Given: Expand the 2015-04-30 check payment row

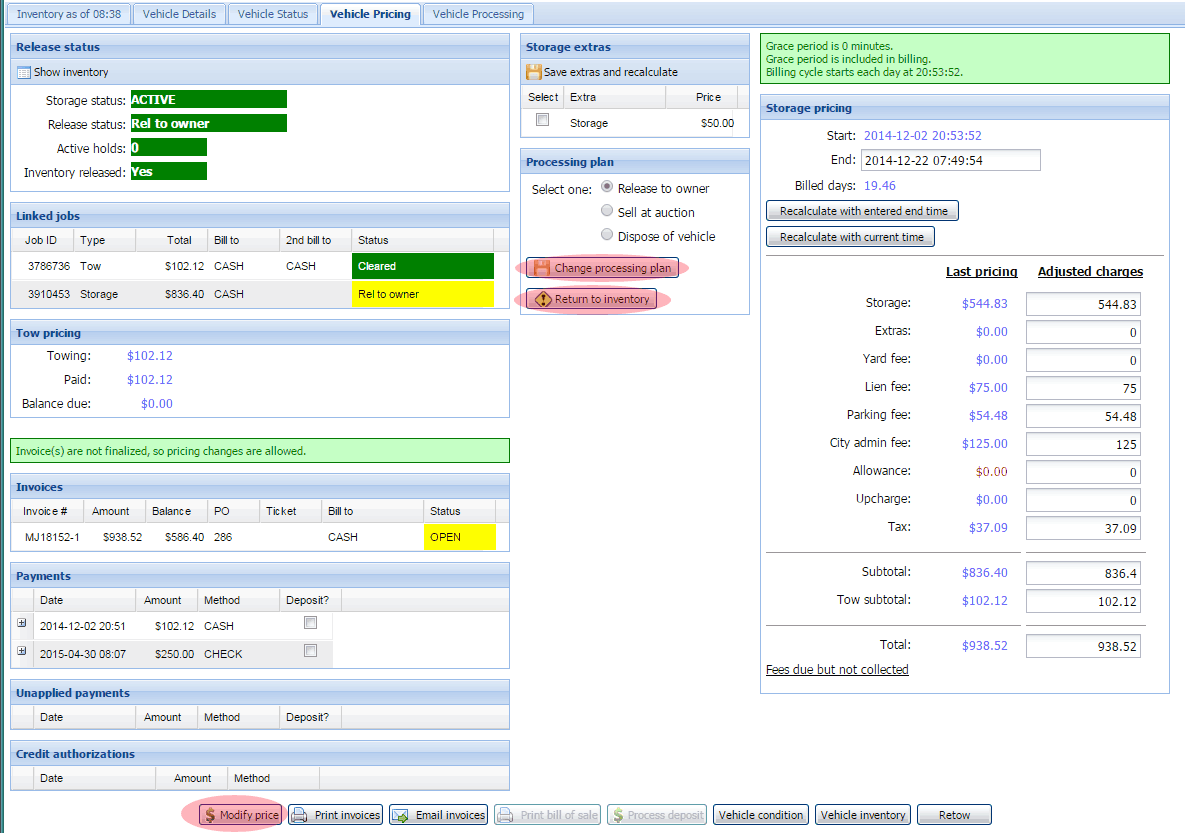Looking at the screenshot, I should point(22,651).
